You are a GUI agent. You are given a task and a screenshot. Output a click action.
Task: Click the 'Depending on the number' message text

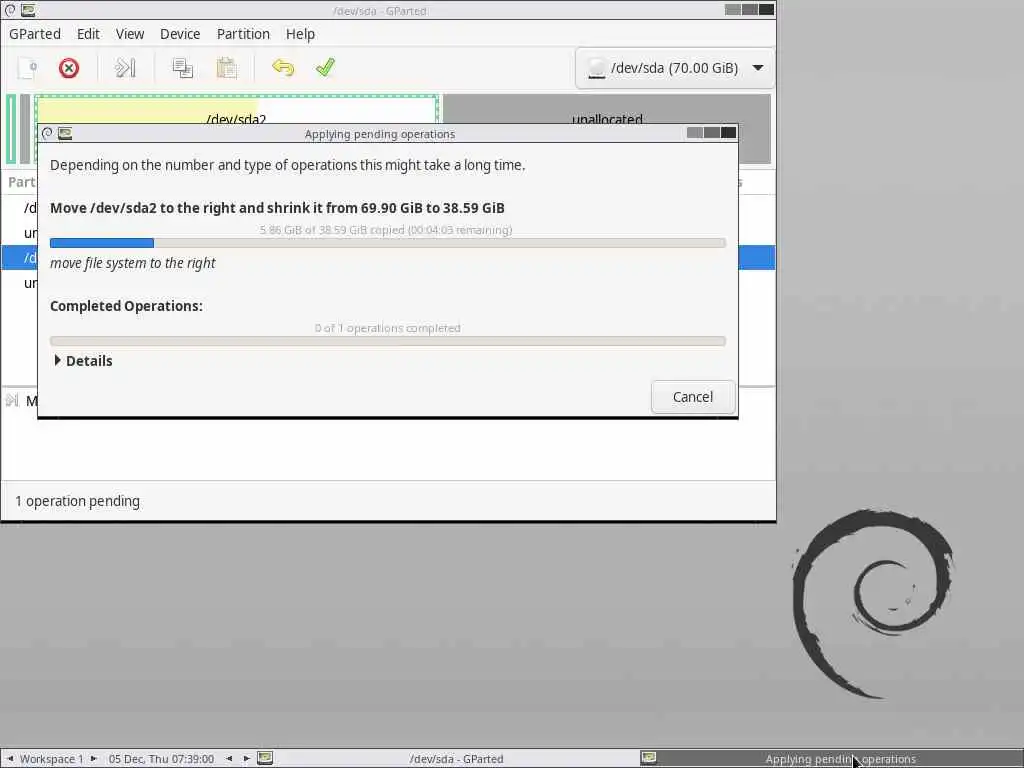click(x=287, y=165)
